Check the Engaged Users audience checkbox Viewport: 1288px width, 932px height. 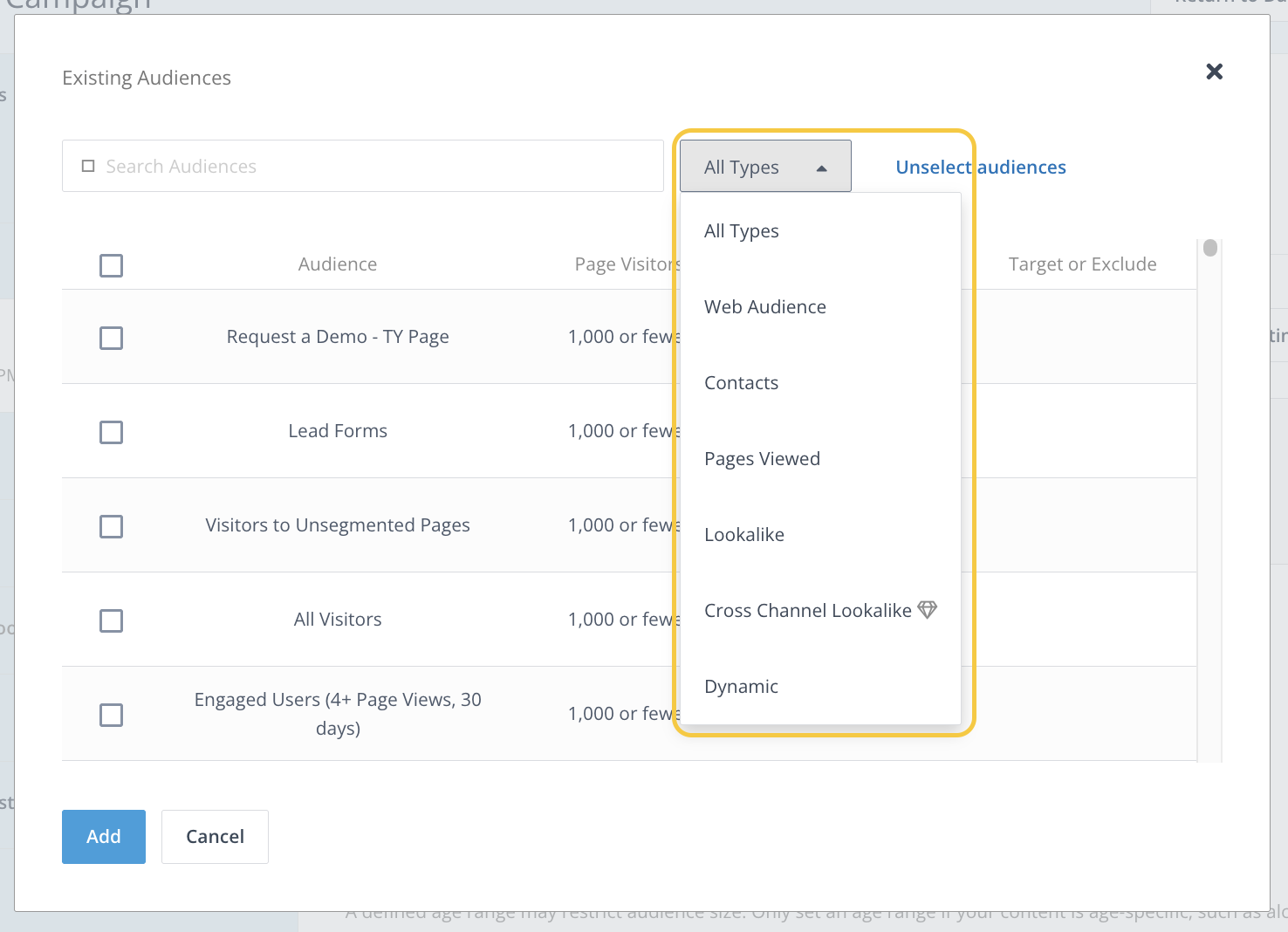tap(111, 715)
